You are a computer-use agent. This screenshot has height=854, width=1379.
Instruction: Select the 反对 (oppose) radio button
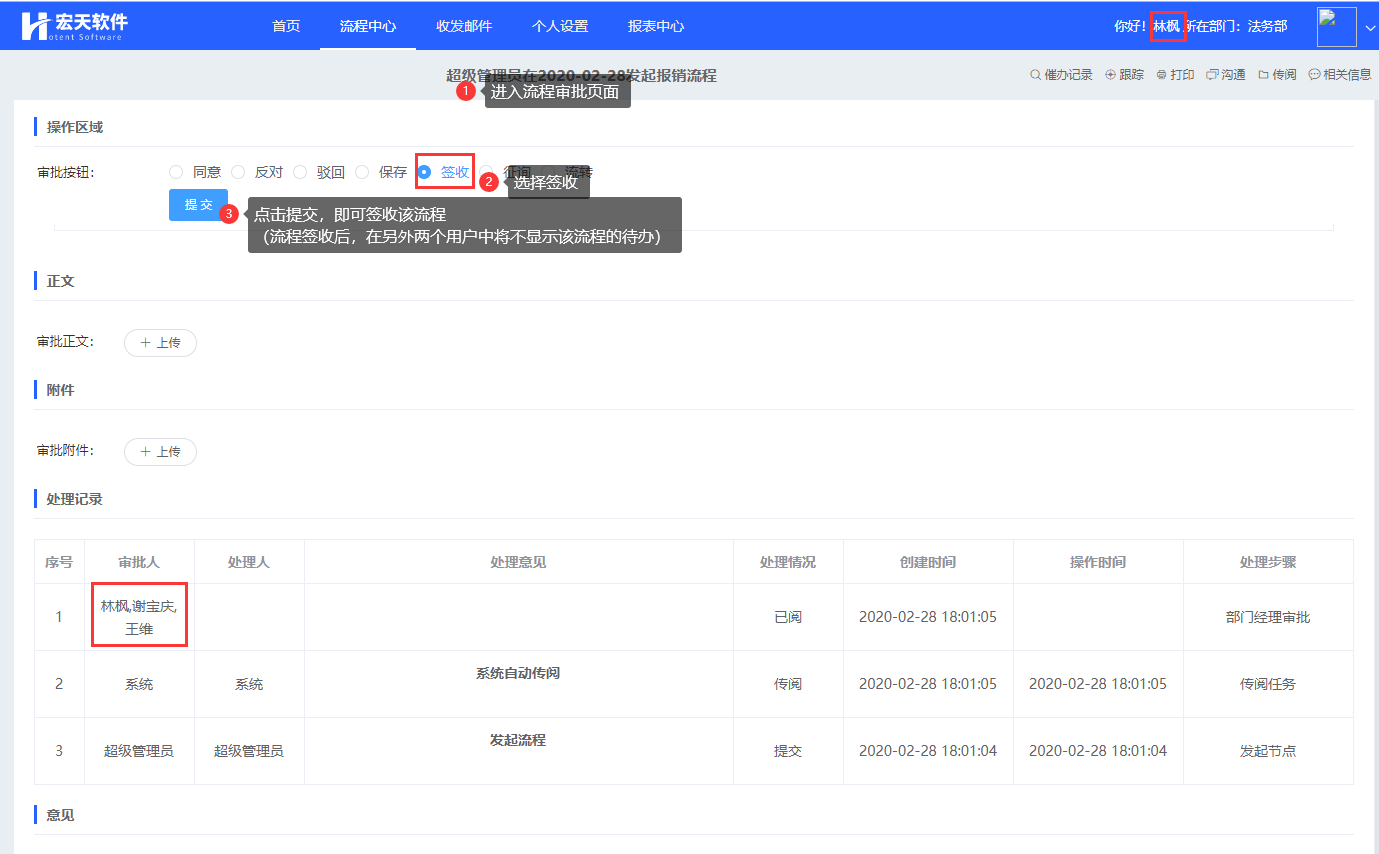(238, 172)
